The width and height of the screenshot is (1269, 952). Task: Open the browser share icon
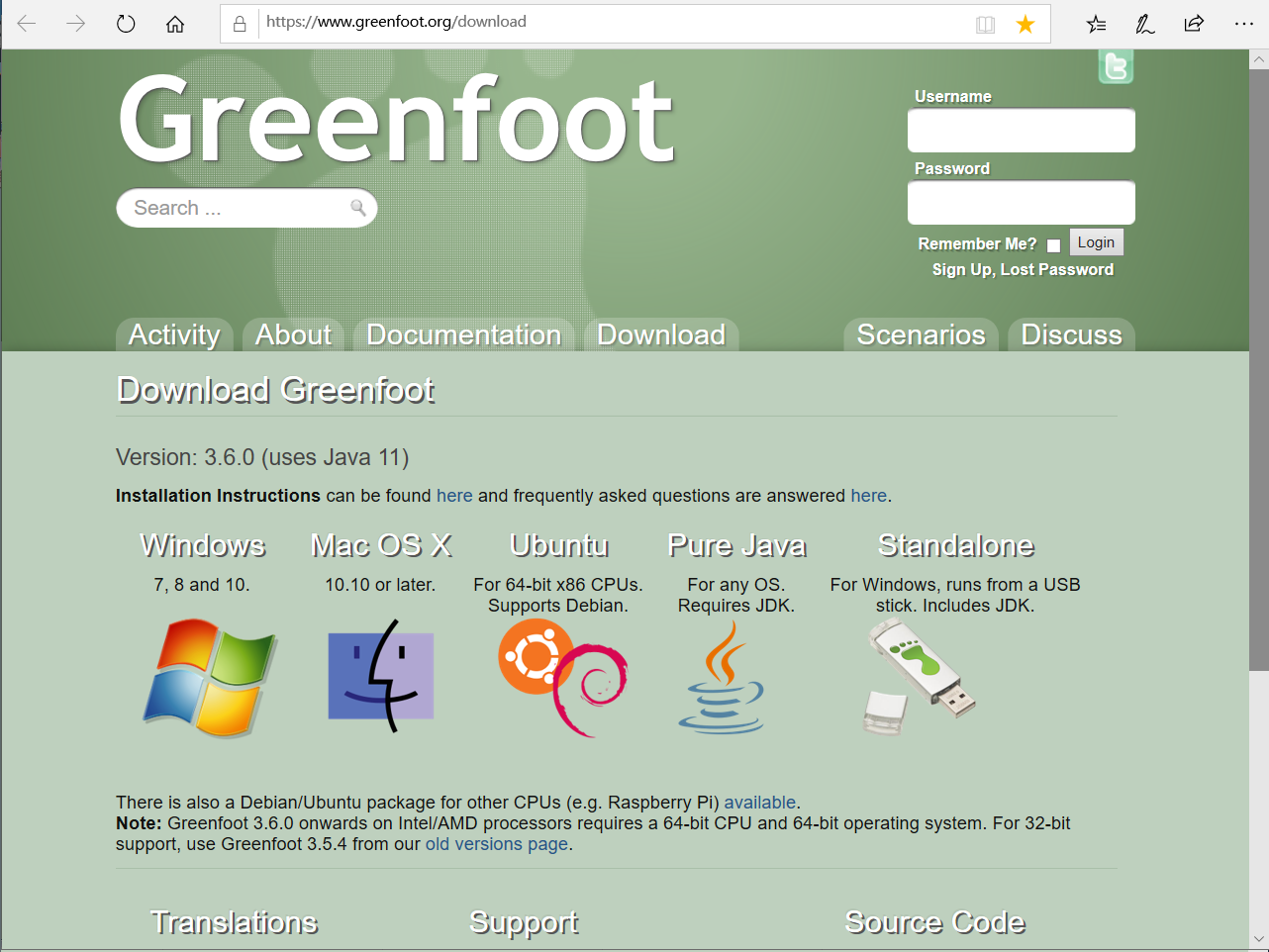point(1194,24)
